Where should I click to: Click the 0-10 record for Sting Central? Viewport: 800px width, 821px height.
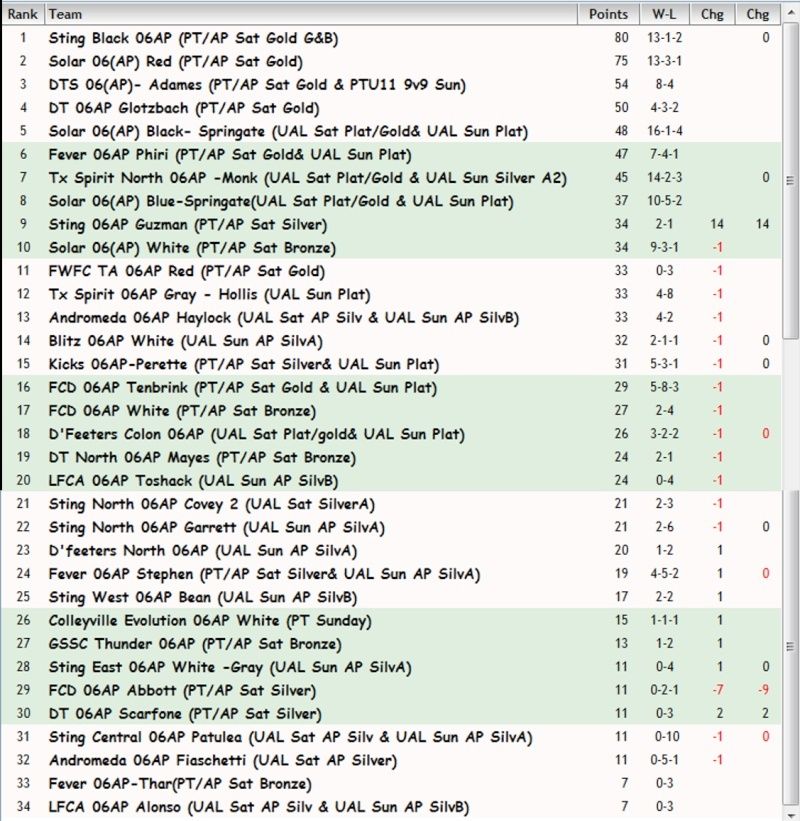666,737
